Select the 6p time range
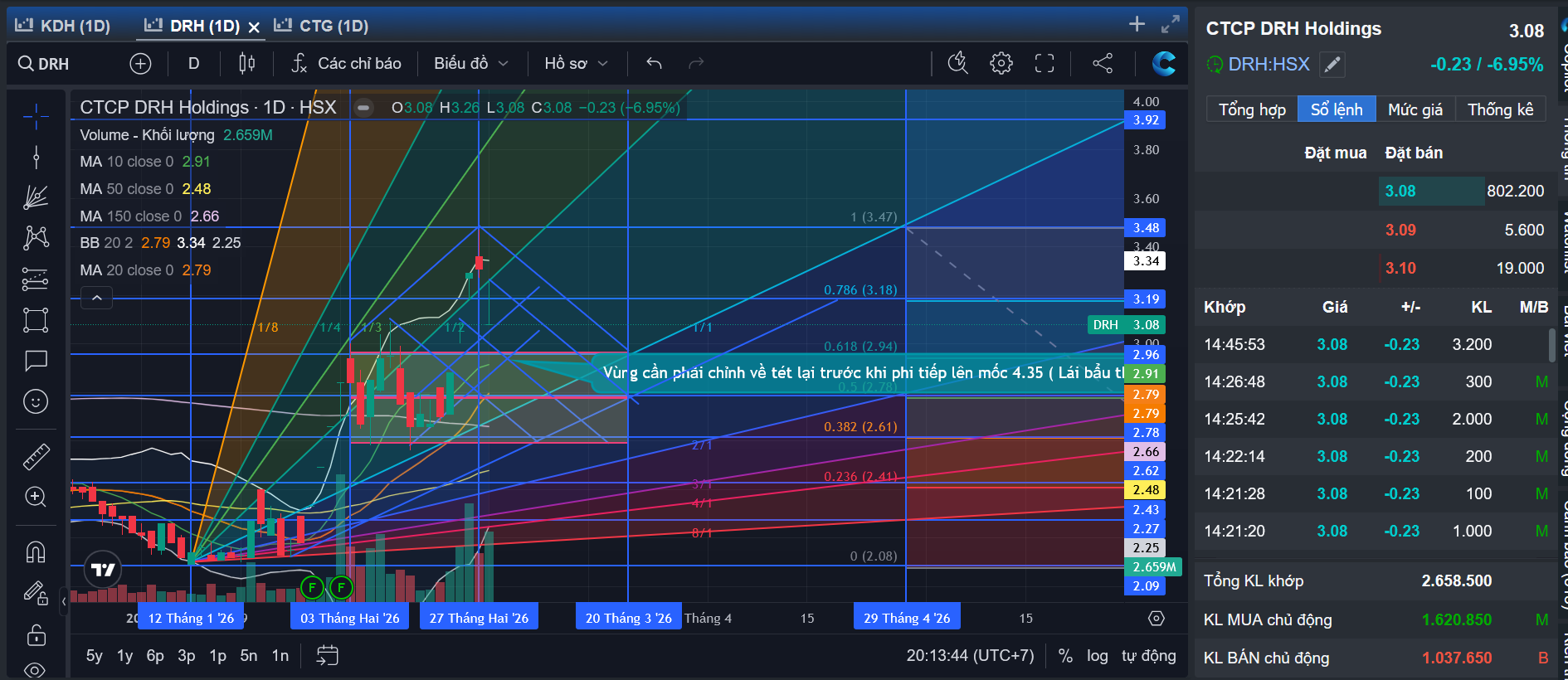Screen dimensions: 1568x680 click(155, 656)
